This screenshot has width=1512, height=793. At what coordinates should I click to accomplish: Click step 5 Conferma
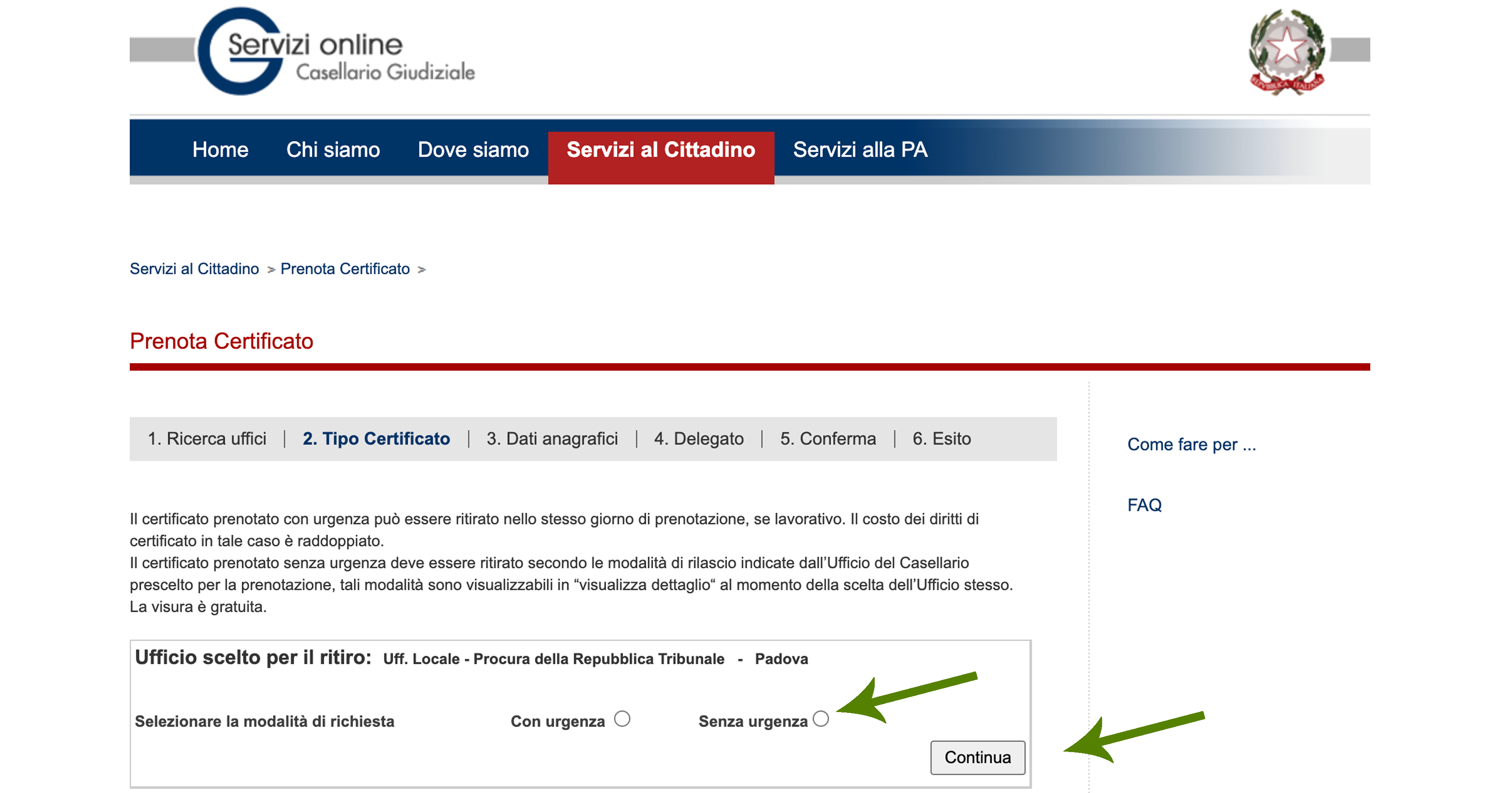click(828, 439)
